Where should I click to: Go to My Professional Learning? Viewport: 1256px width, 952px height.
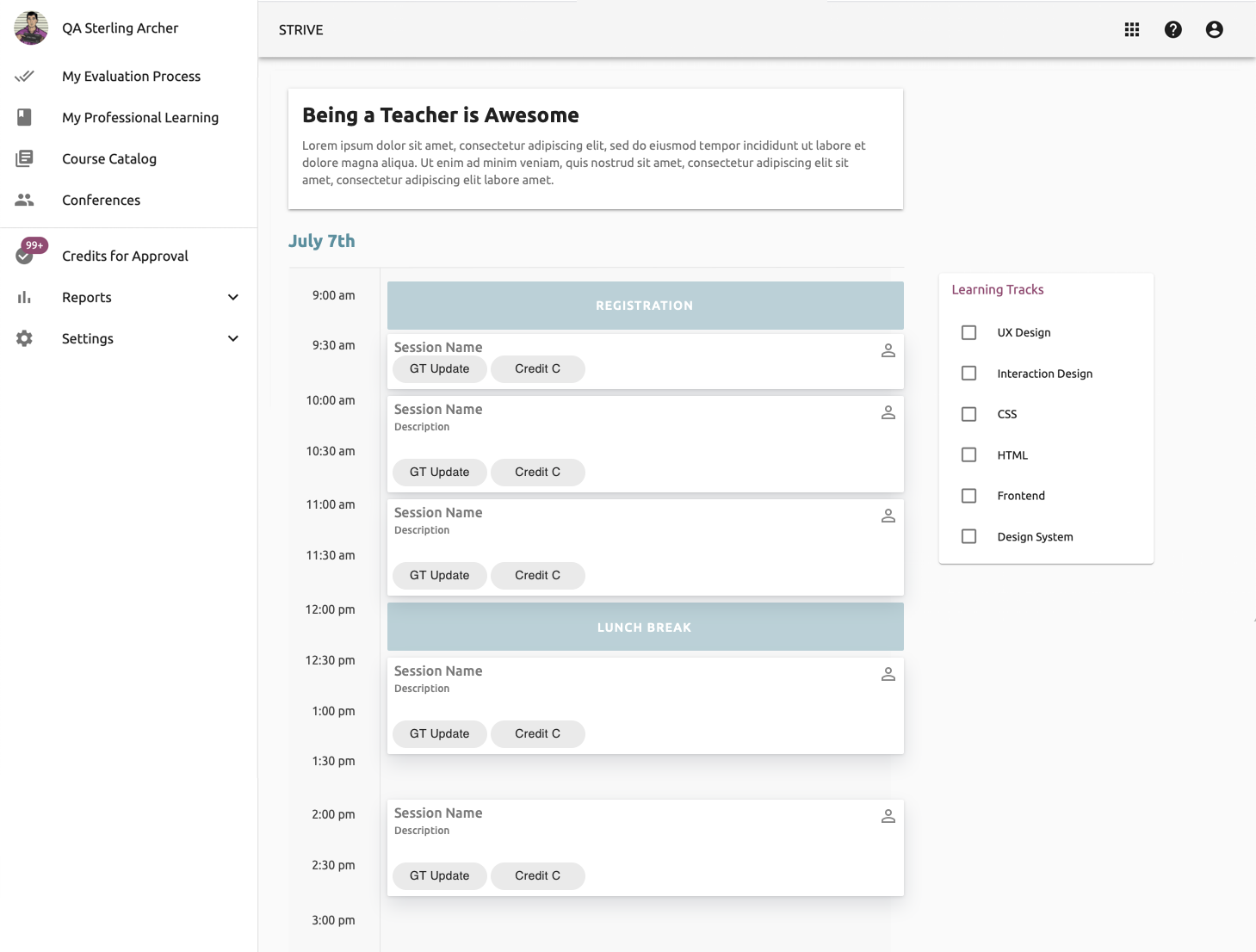coord(139,117)
